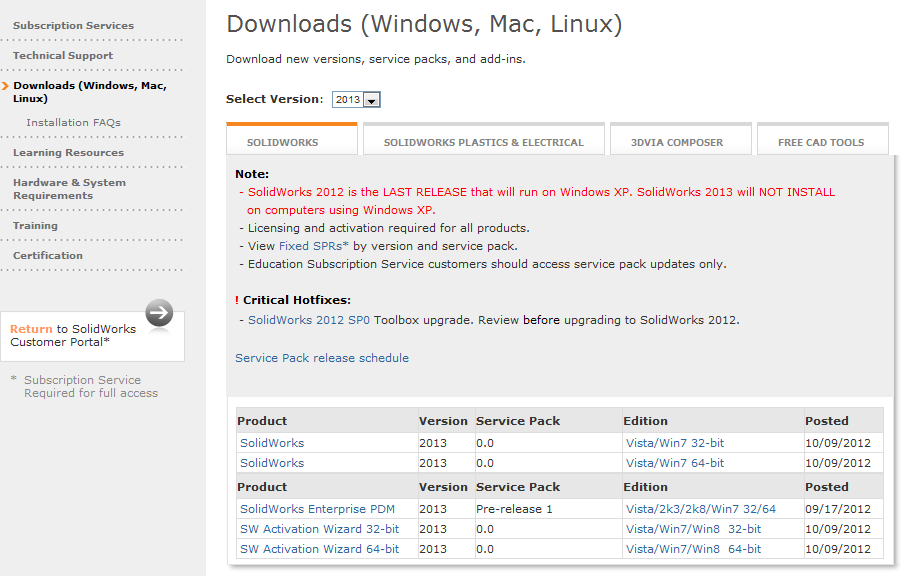Open the Fixed SPRs link
903x576 pixels.
pyautogui.click(x=314, y=246)
